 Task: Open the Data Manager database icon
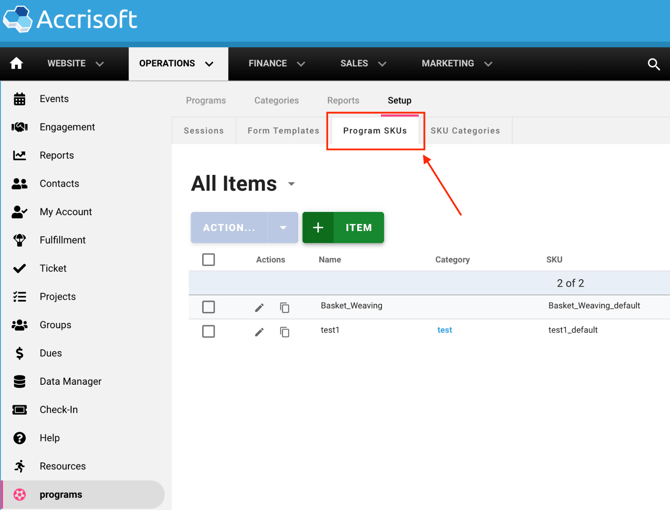(19, 381)
